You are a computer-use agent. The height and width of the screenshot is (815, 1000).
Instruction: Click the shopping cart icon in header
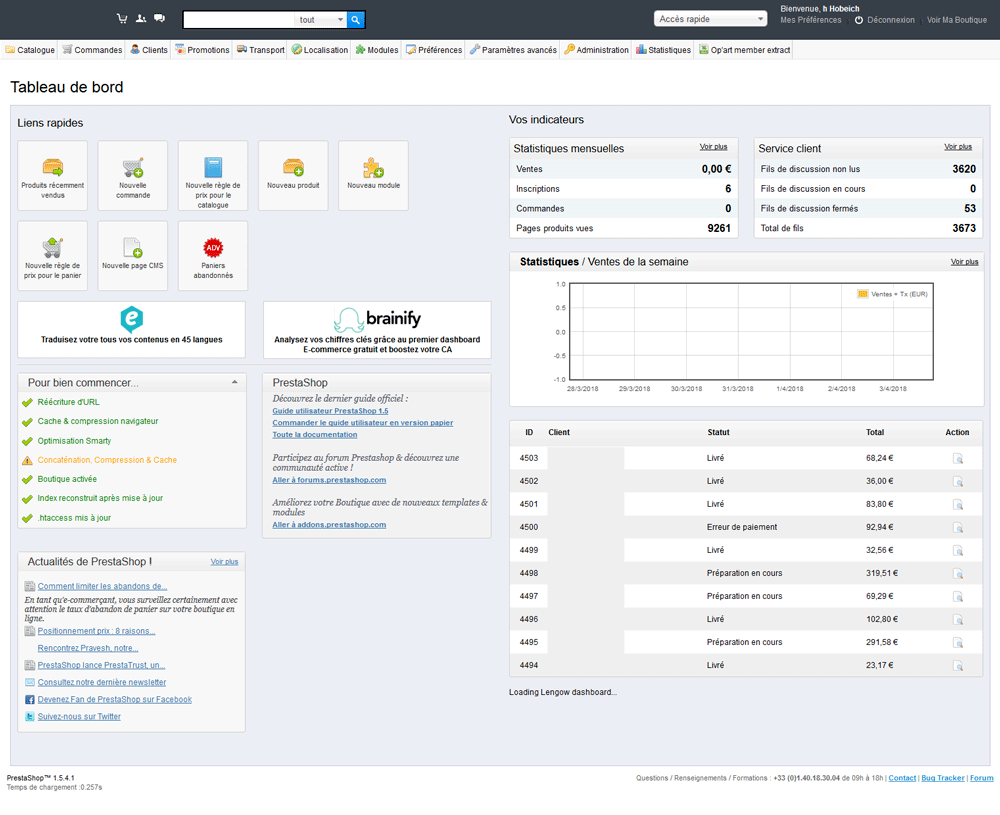(122, 18)
